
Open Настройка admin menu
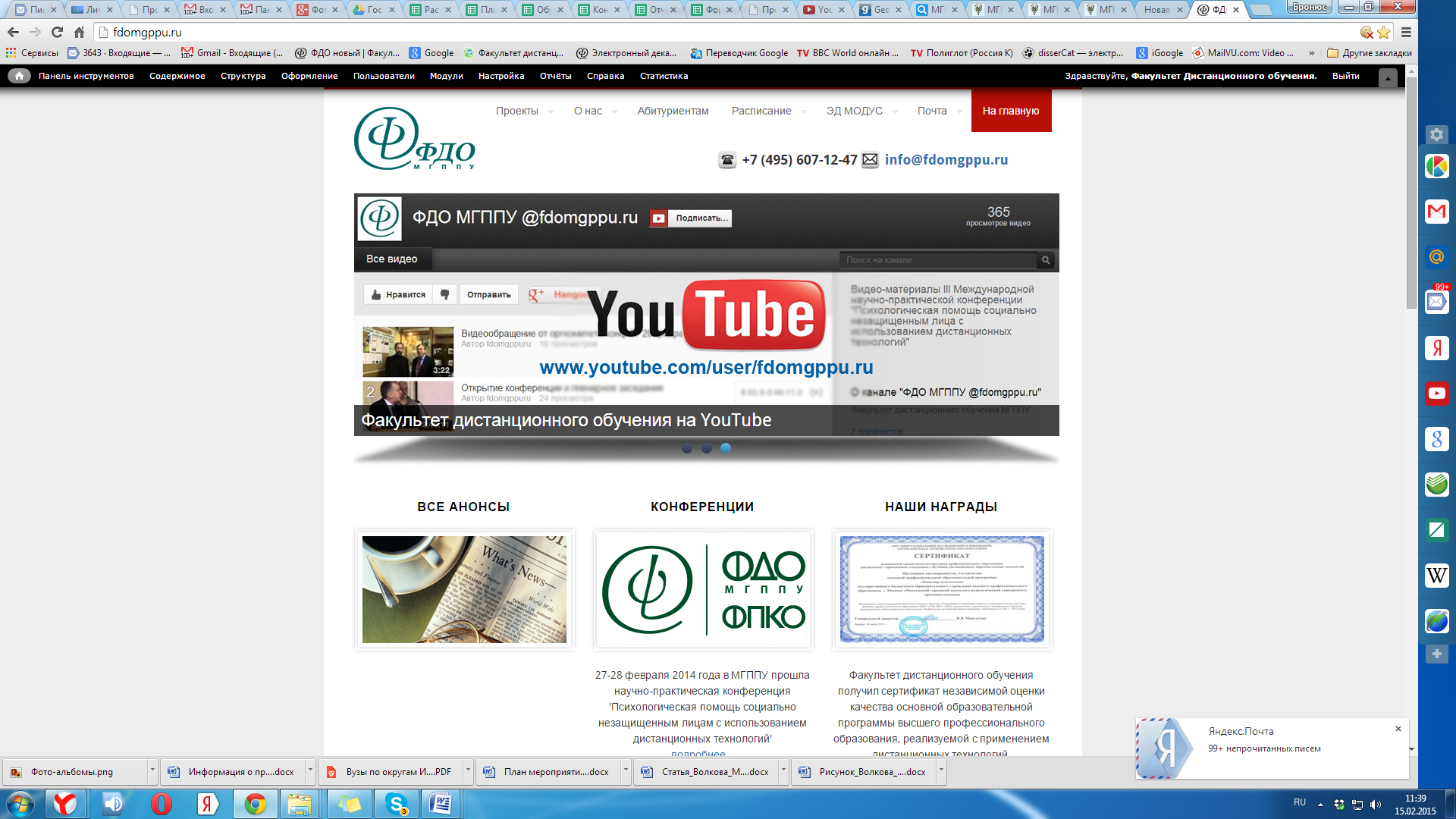501,76
